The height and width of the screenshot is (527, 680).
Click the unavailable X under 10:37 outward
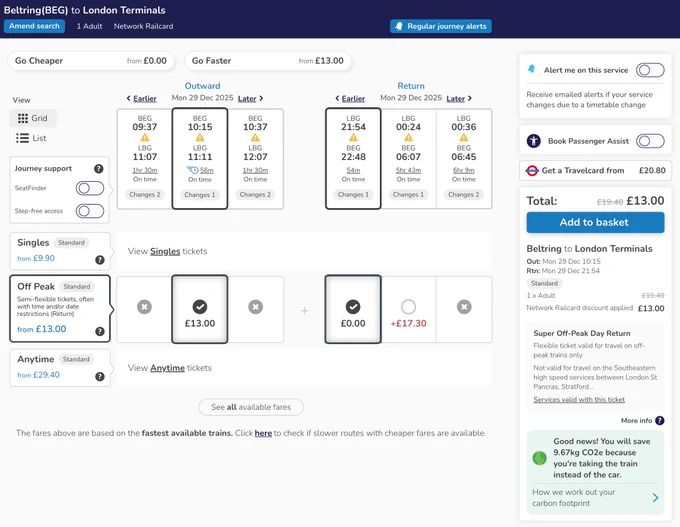point(255,307)
